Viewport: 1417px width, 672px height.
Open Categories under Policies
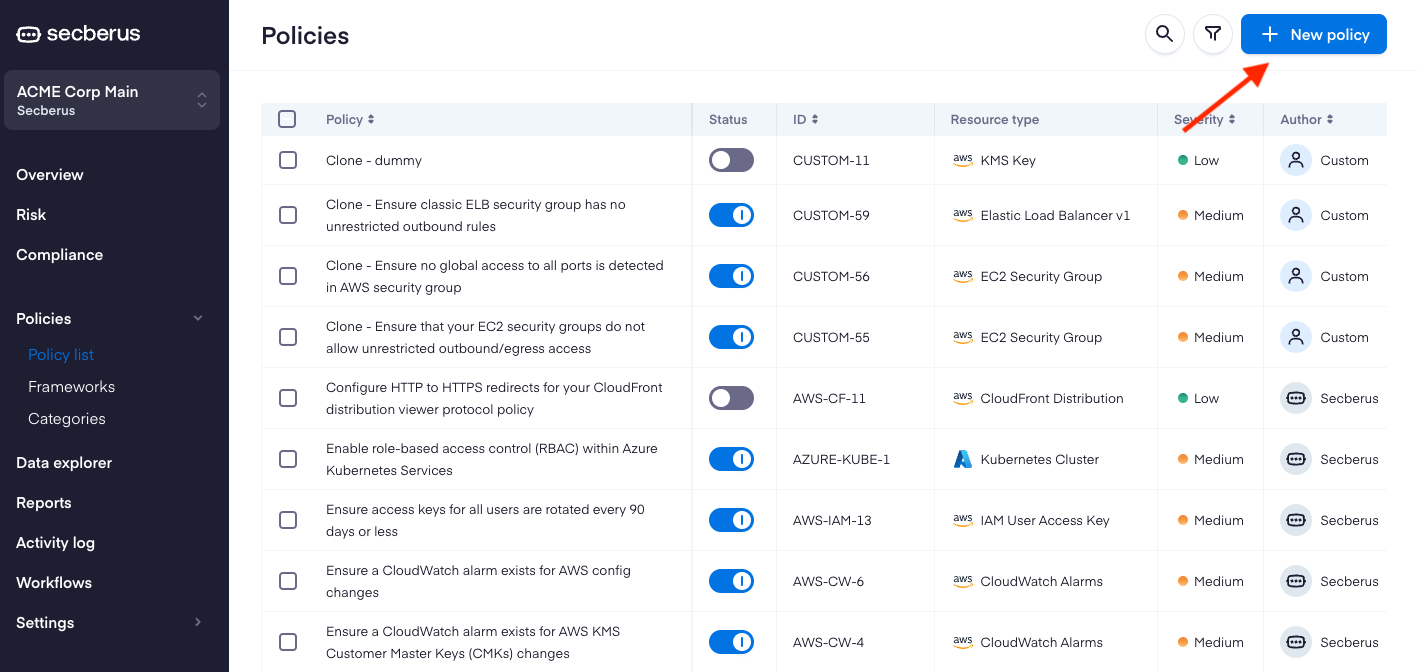[67, 418]
